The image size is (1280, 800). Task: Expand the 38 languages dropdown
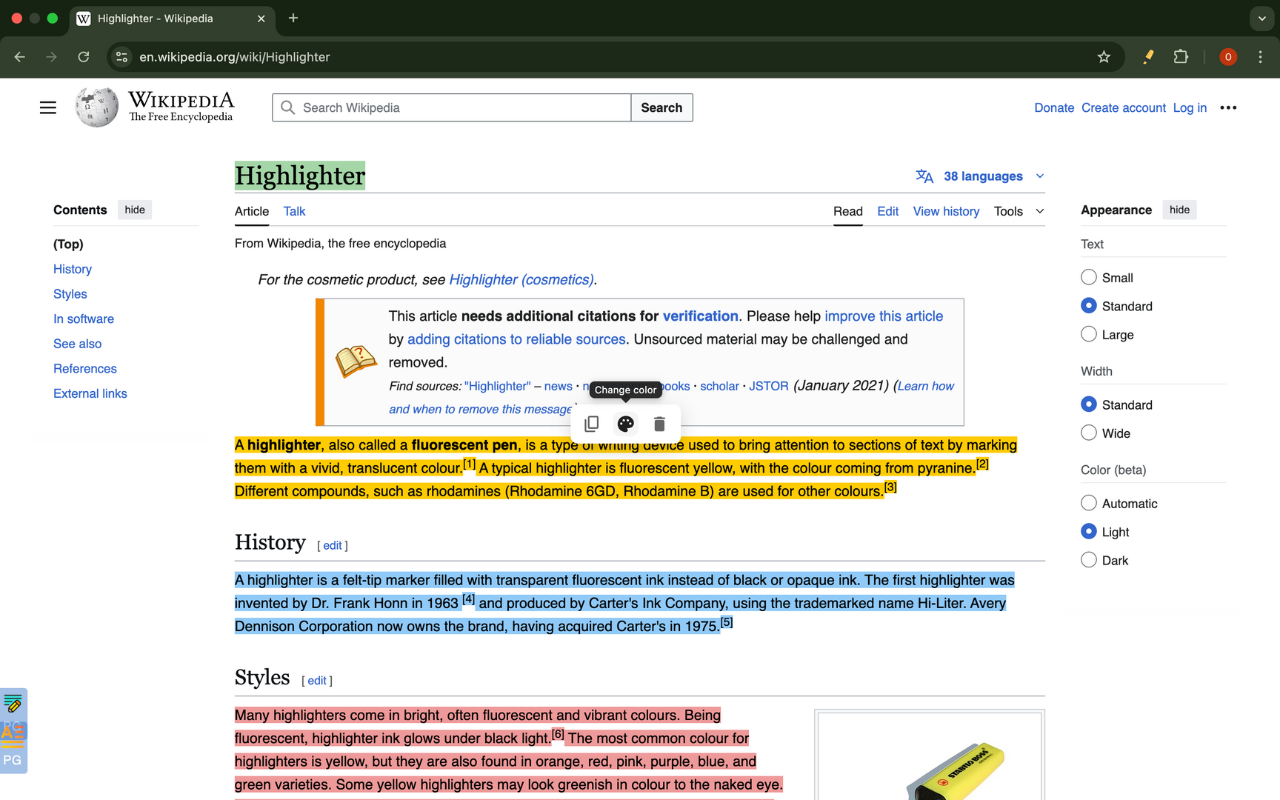point(981,176)
